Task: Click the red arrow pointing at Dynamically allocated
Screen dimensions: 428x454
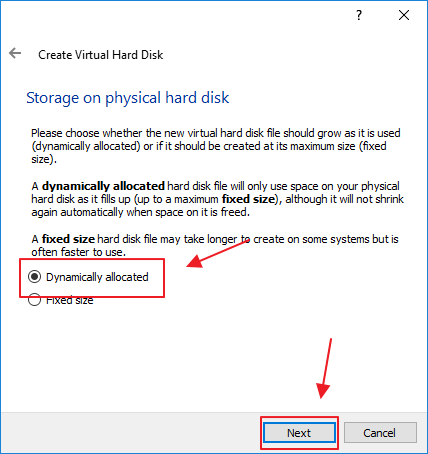Action: pyautogui.click(x=217, y=254)
